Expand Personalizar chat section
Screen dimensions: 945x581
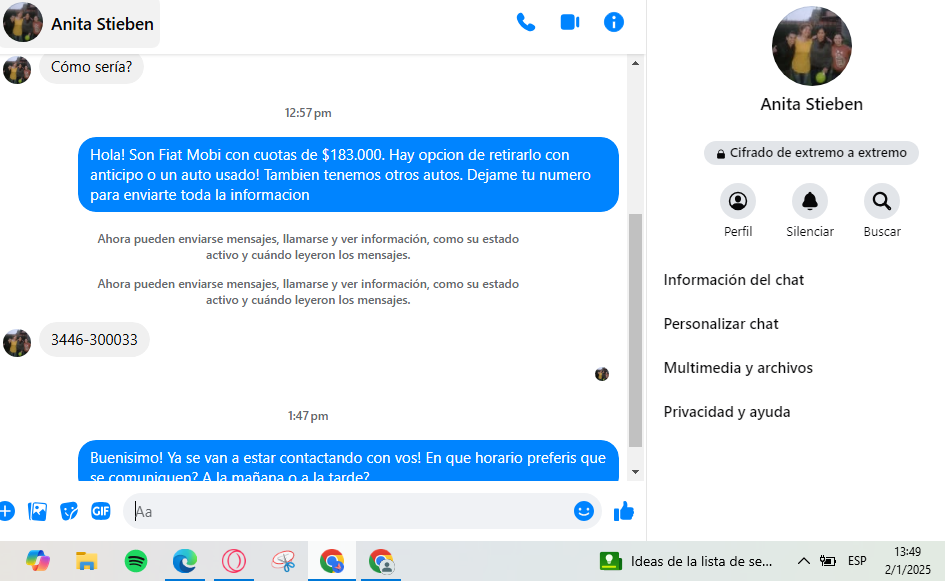[721, 324]
